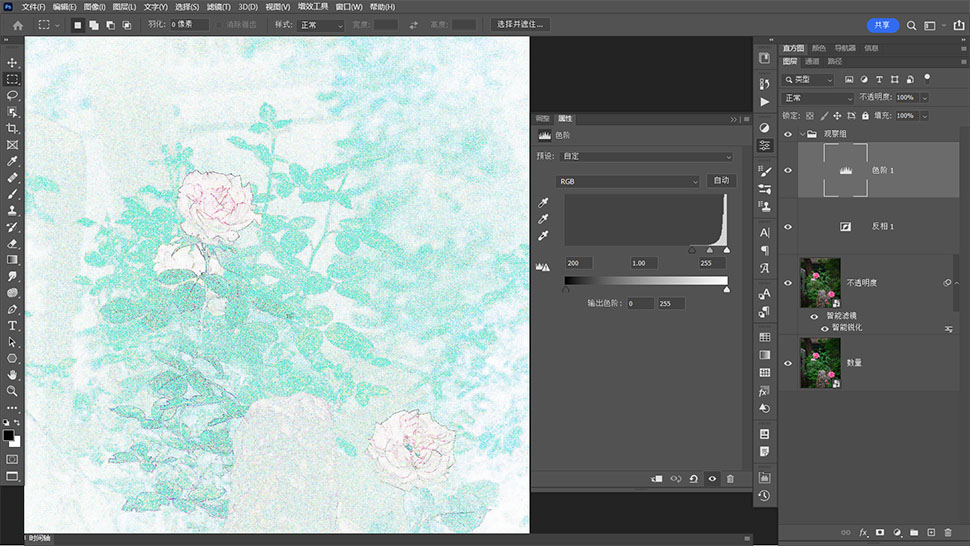Toggle lock all icon in Layers panel

pyautogui.click(x=865, y=116)
